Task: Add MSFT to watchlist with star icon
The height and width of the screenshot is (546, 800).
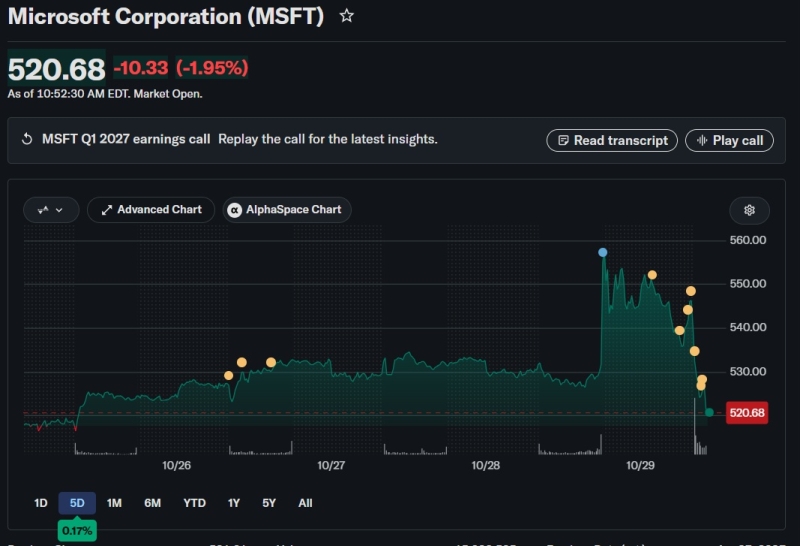Action: (346, 16)
